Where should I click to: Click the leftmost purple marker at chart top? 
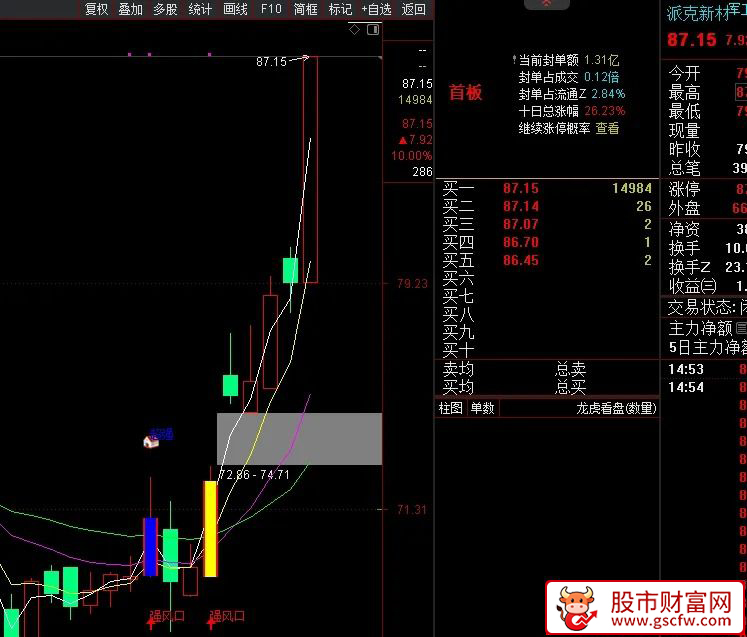(x=130, y=54)
